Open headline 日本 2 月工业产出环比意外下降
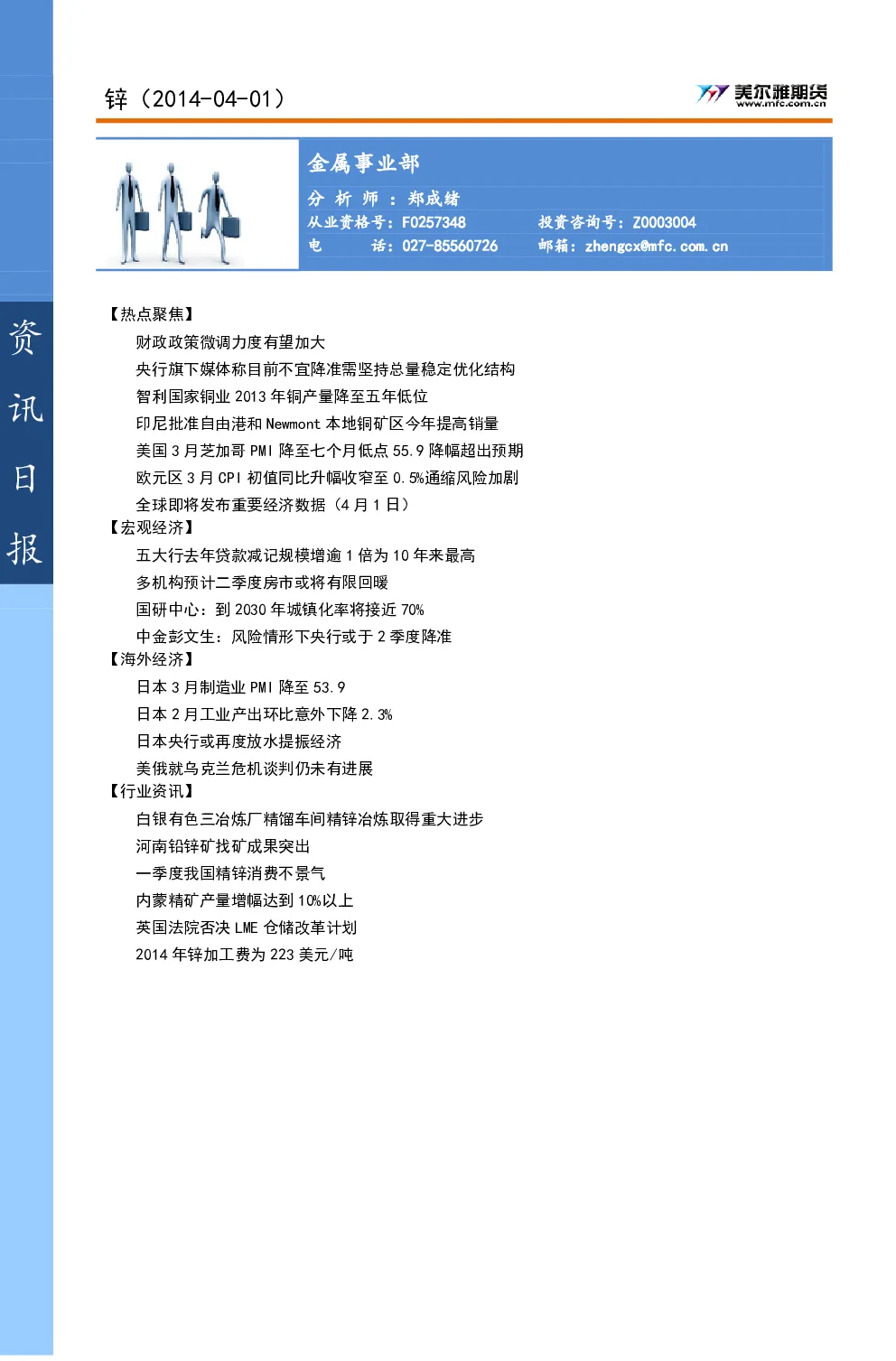This screenshot has height=1361, width=896. coord(264,714)
